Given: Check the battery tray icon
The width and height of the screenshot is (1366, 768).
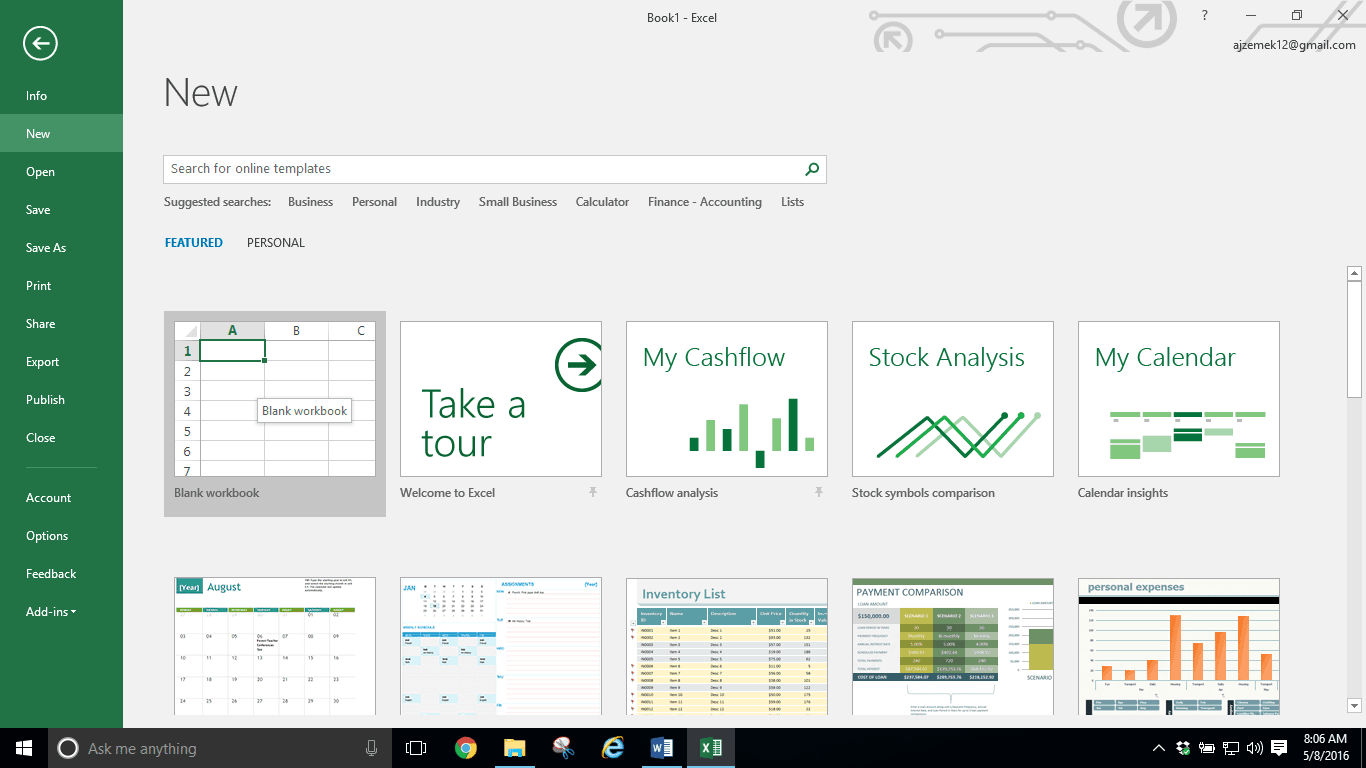Looking at the screenshot, I should click(x=1207, y=748).
